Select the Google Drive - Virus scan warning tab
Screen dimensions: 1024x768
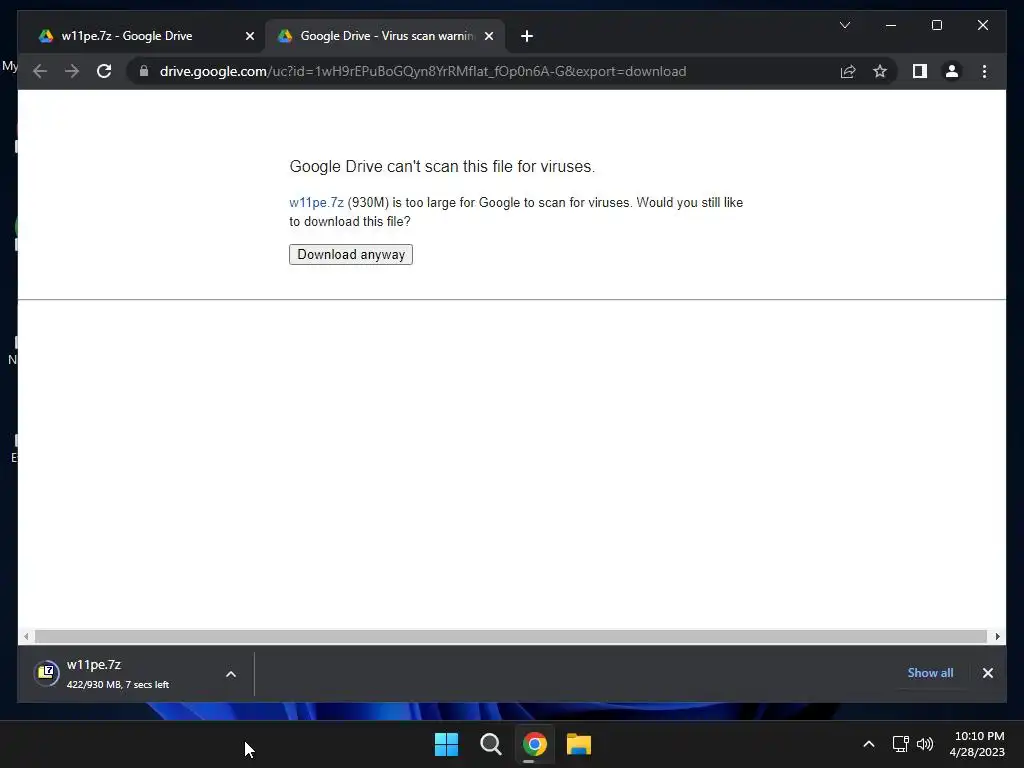(x=385, y=36)
